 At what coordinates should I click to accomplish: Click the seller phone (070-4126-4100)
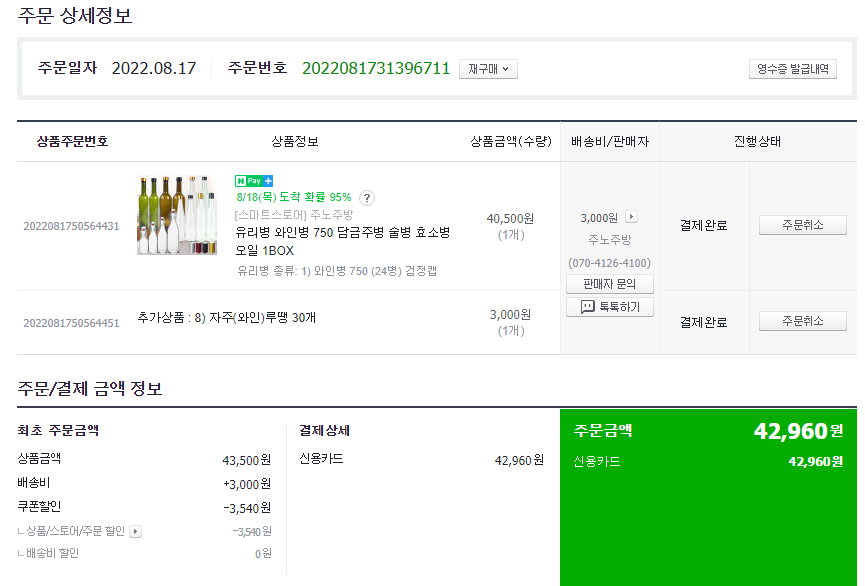click(x=610, y=263)
